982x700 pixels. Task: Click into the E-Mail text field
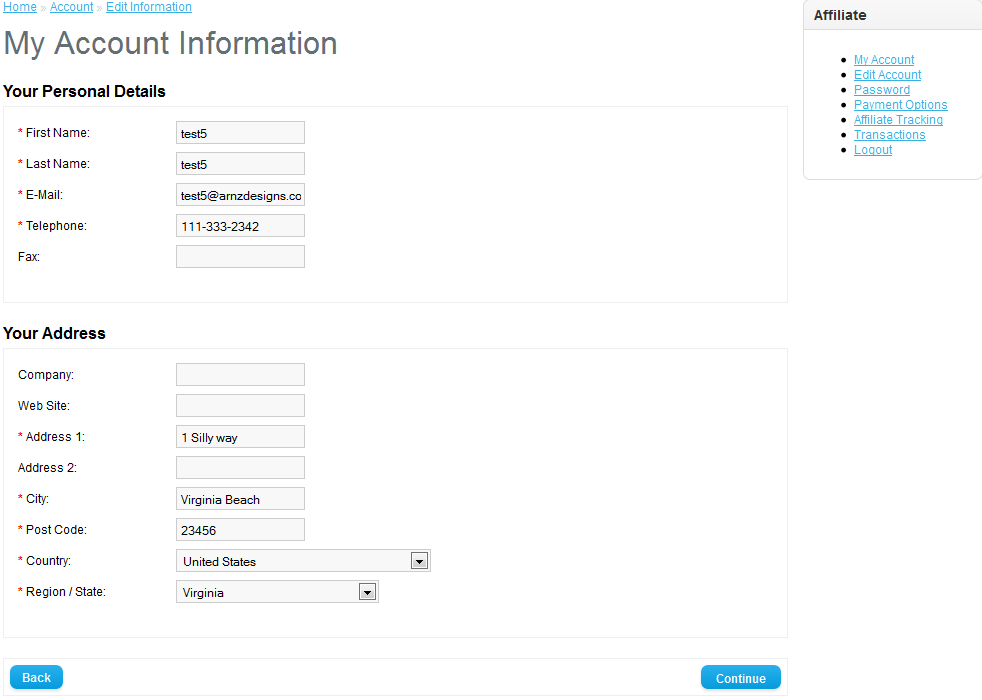240,195
